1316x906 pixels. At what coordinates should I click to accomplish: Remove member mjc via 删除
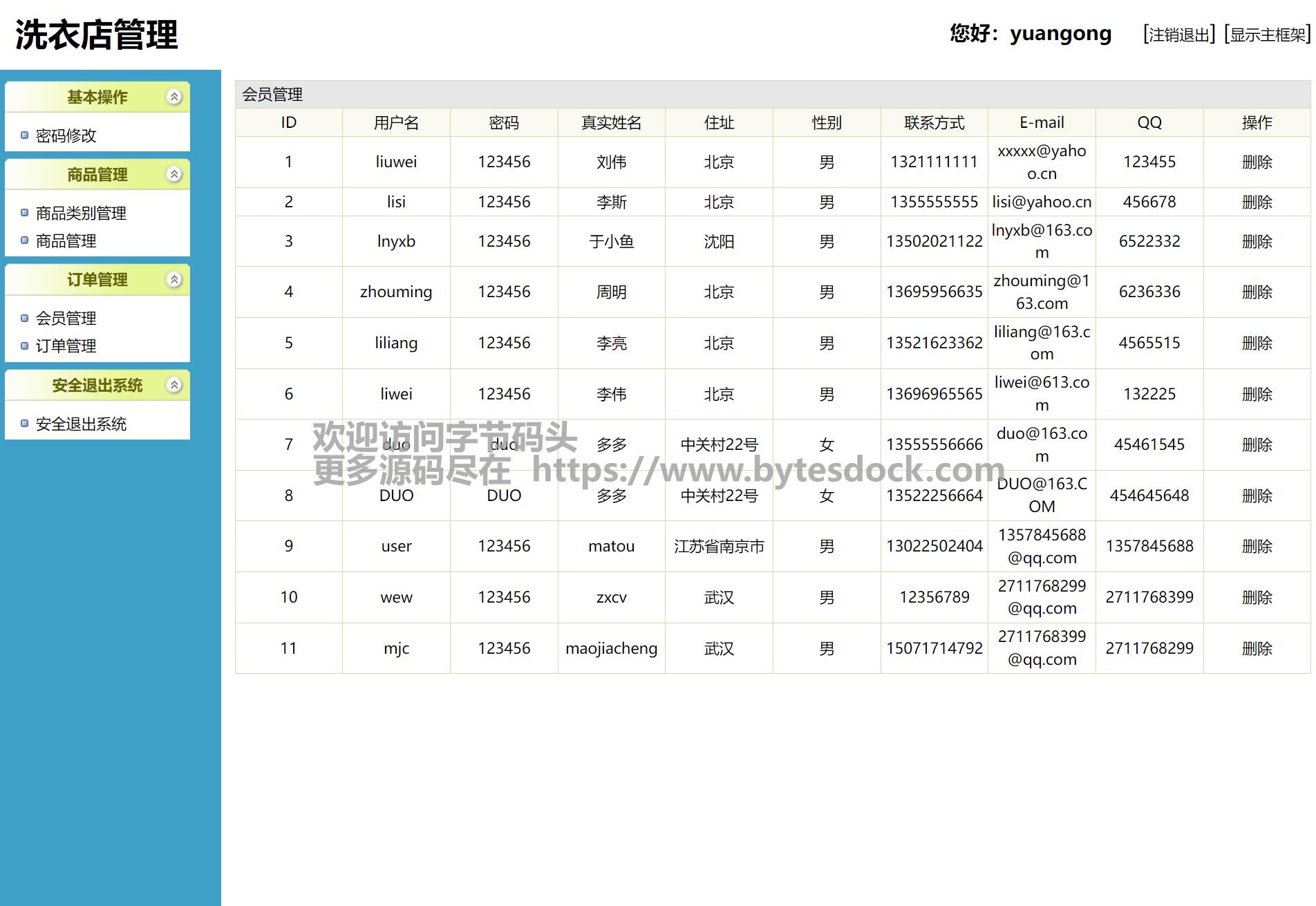pos(1257,648)
